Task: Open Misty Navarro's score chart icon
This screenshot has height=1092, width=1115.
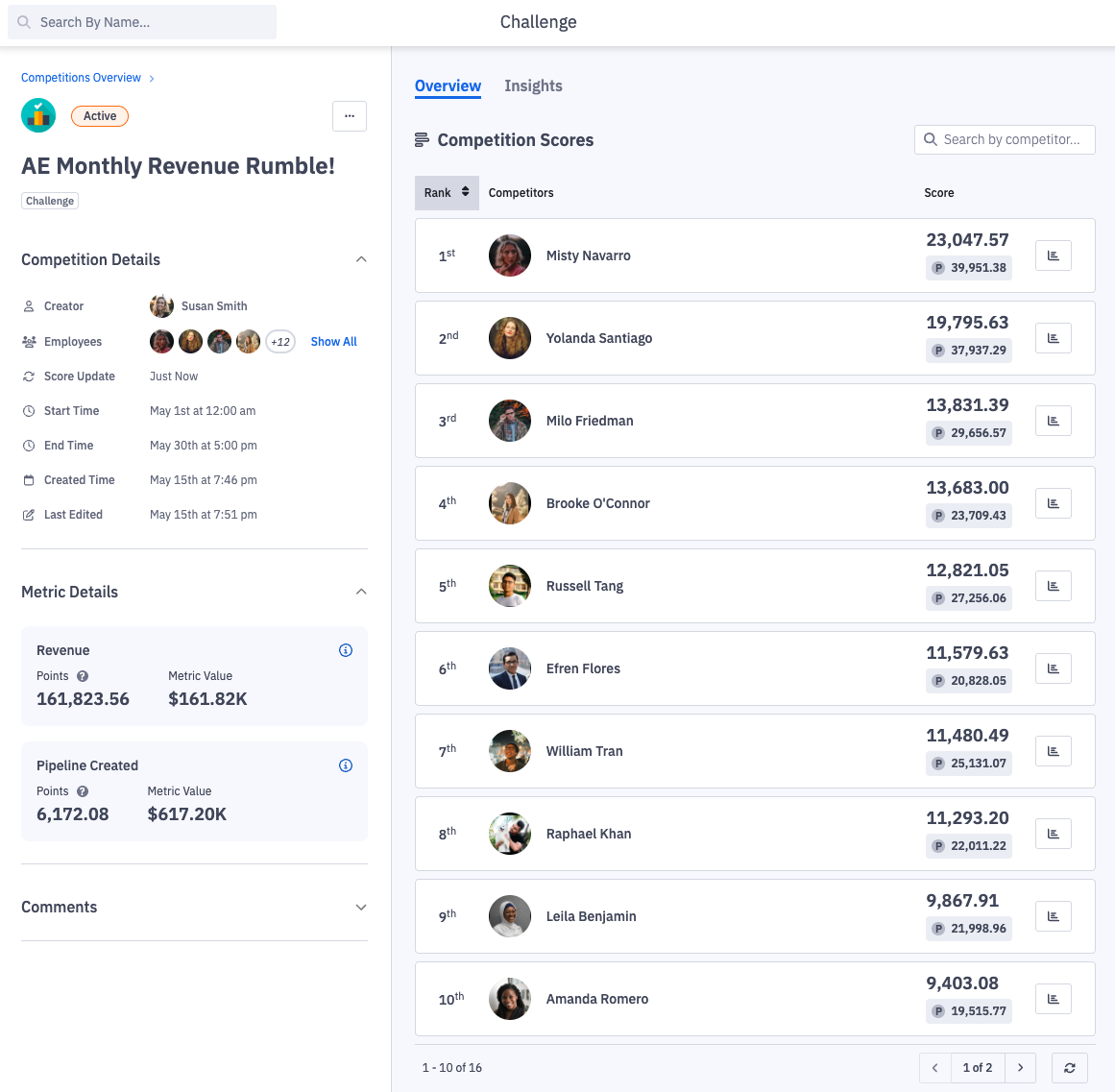Action: point(1053,255)
